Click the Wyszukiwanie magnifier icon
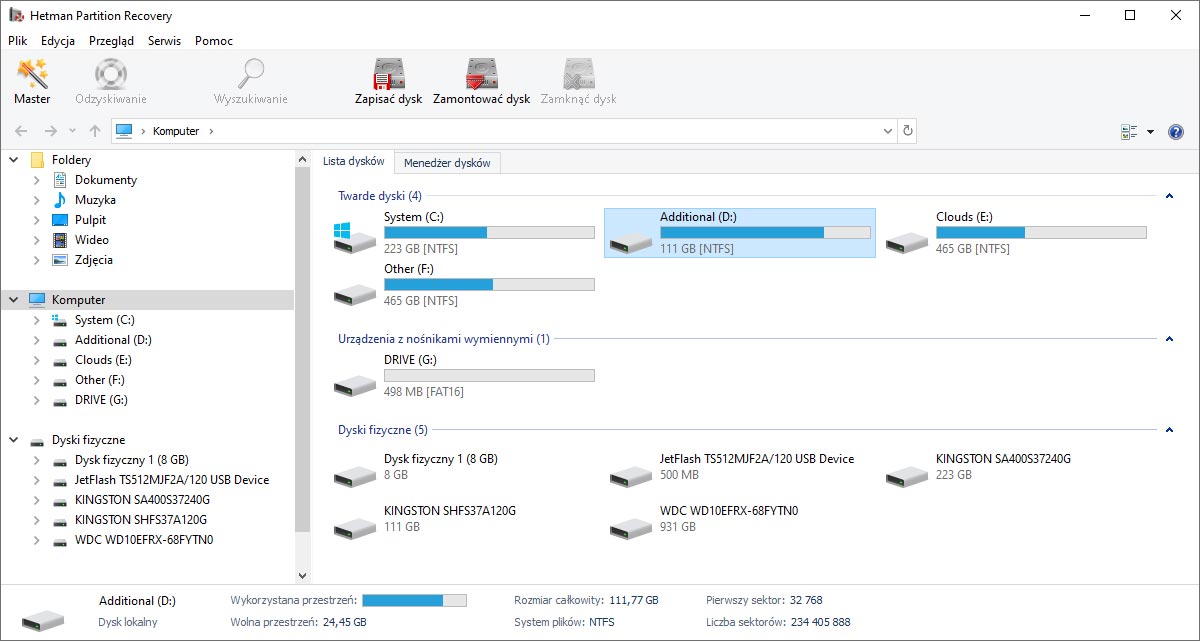The width and height of the screenshot is (1200, 641). click(250, 75)
